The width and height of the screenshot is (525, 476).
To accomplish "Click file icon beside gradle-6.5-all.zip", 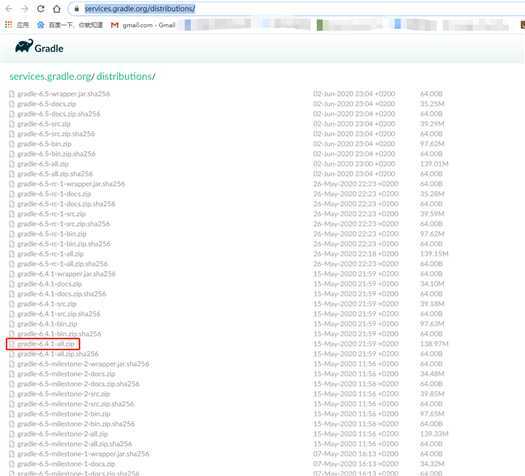I will 12,164.
